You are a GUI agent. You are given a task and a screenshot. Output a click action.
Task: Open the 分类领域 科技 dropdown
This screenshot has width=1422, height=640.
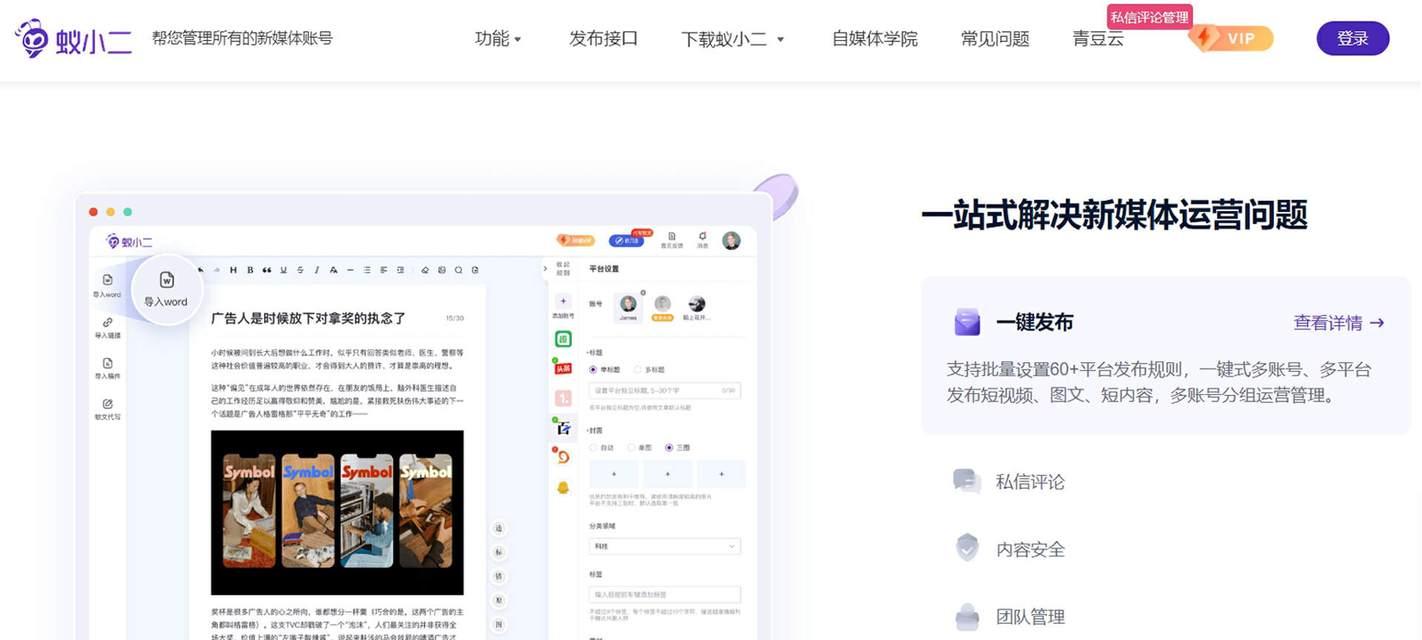click(665, 546)
